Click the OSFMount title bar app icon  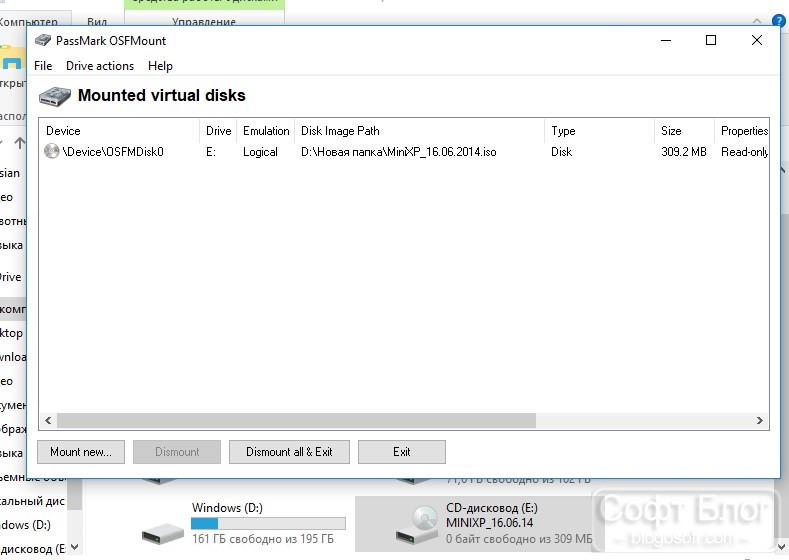point(43,40)
